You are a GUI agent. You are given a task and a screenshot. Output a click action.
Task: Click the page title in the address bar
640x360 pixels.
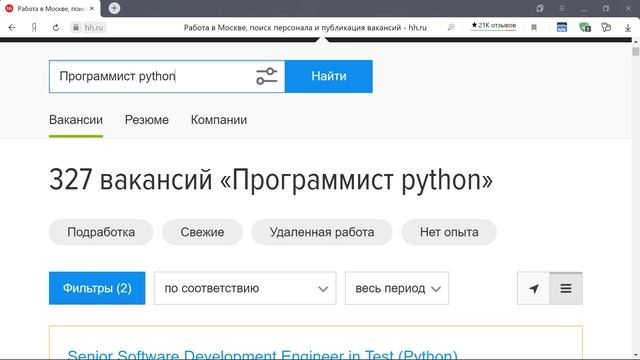pos(305,27)
